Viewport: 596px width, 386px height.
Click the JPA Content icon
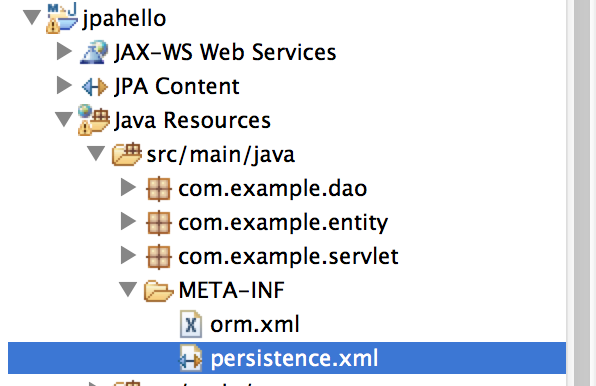(x=95, y=87)
